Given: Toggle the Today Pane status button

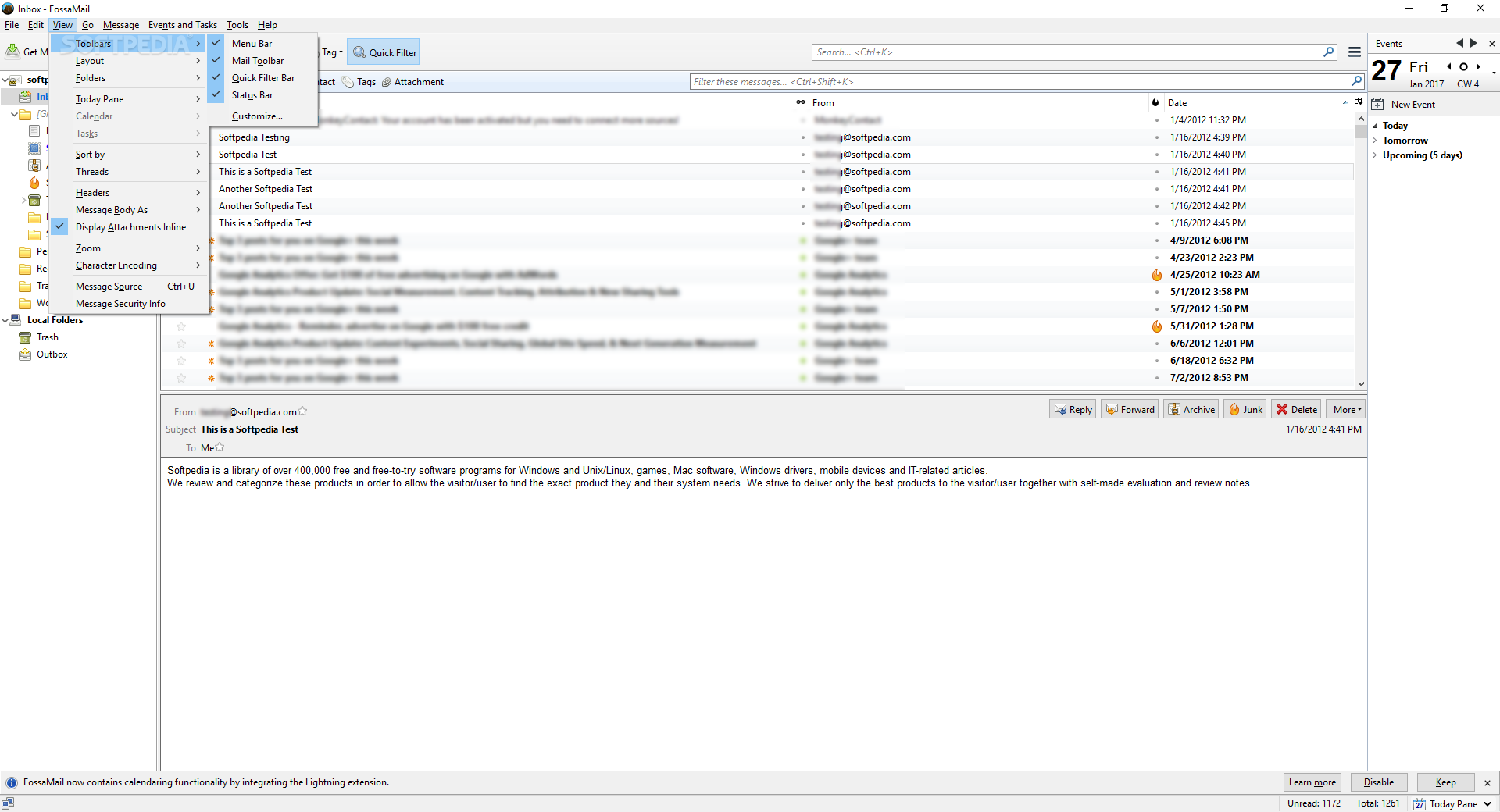Looking at the screenshot, I should [x=1453, y=803].
